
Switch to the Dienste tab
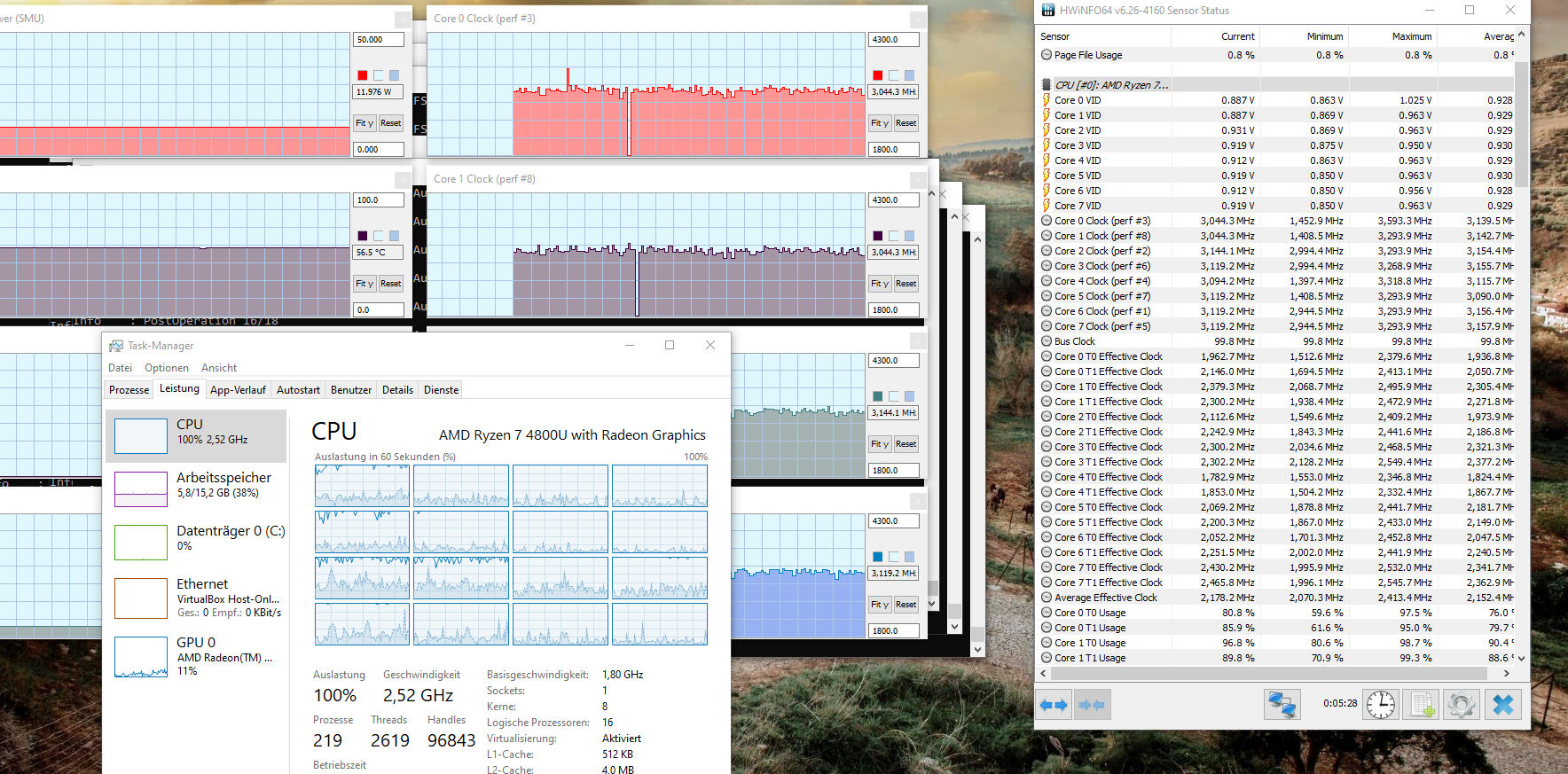442,390
